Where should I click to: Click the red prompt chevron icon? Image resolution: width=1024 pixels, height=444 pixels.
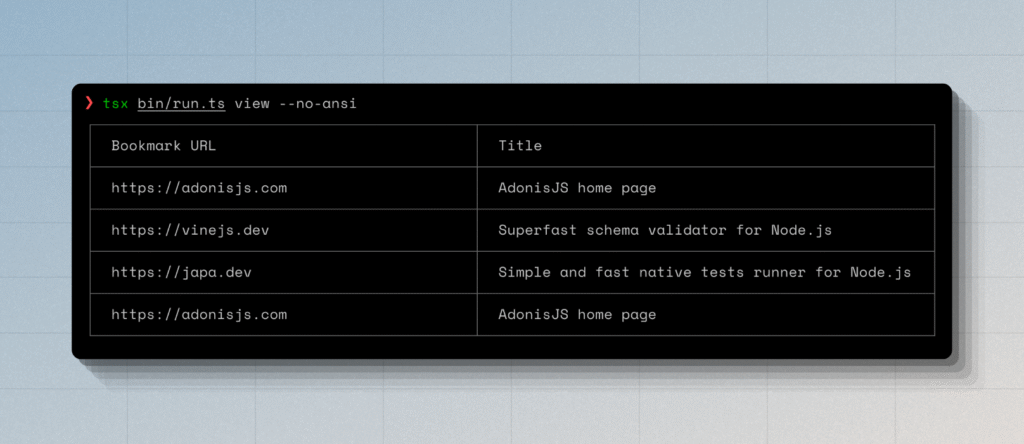(x=89, y=104)
